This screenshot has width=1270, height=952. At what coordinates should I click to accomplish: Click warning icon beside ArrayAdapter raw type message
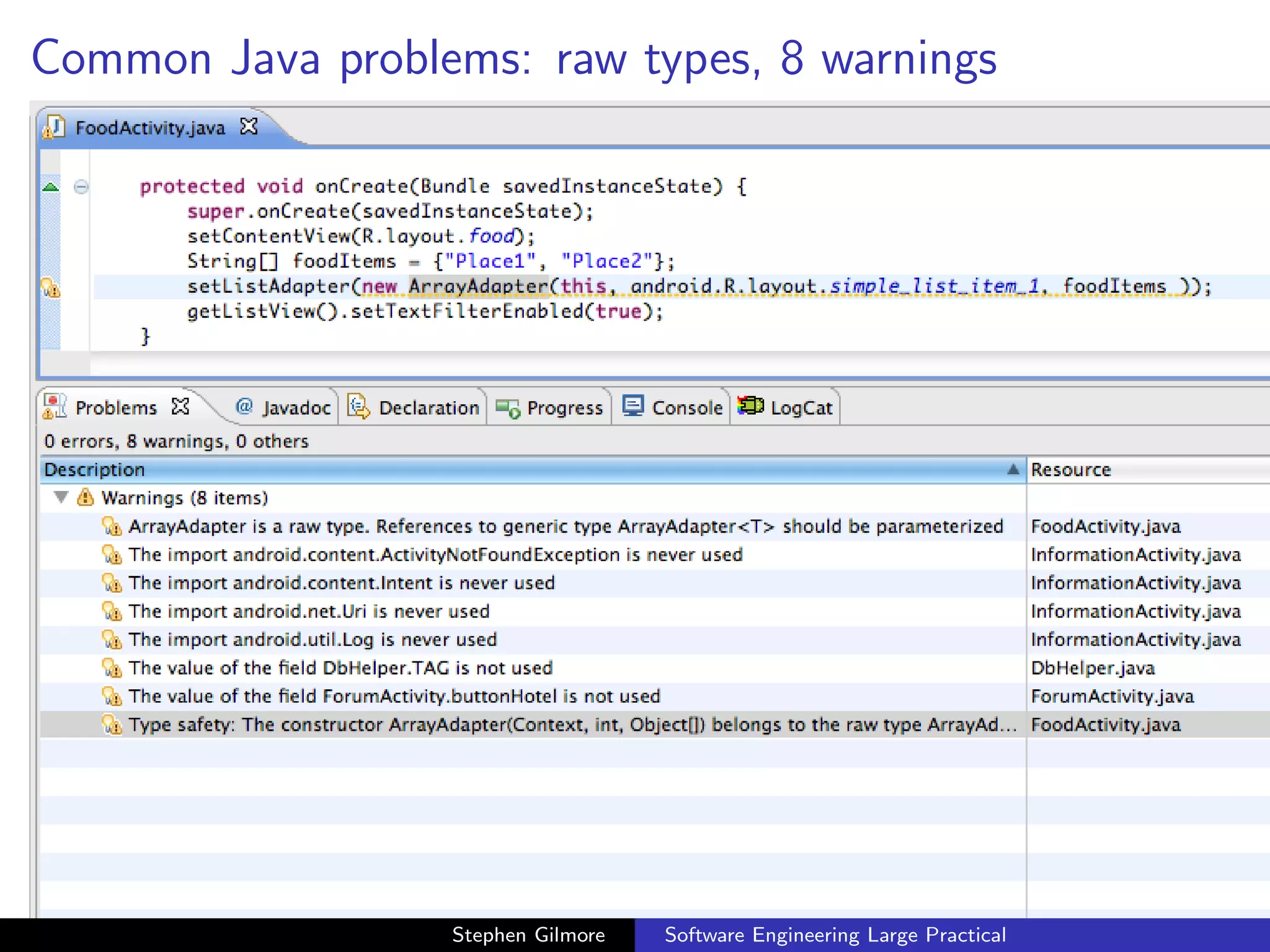pyautogui.click(x=112, y=526)
